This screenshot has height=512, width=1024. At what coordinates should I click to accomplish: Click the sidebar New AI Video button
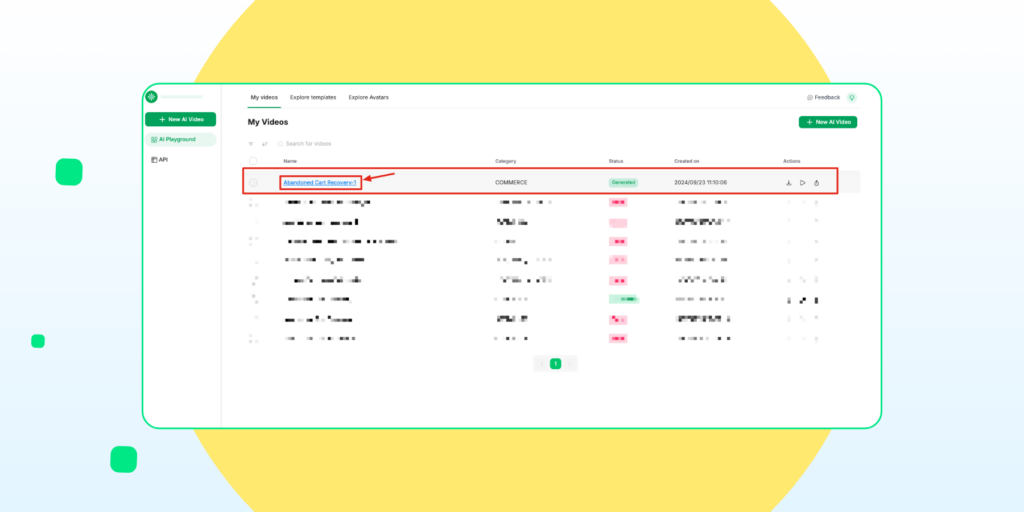coord(180,119)
